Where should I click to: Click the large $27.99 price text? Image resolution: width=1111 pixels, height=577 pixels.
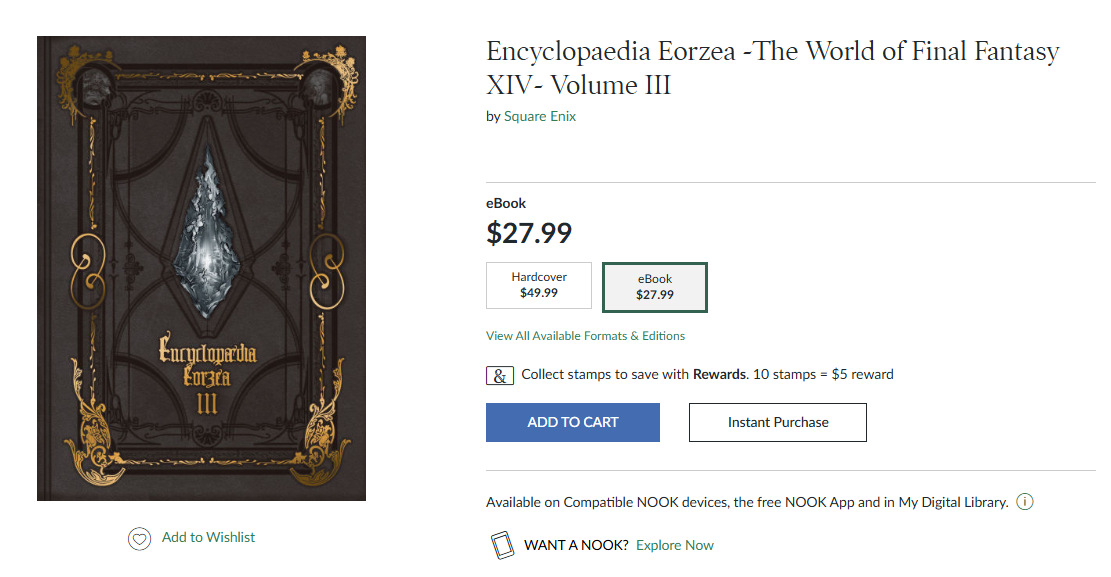pos(529,233)
